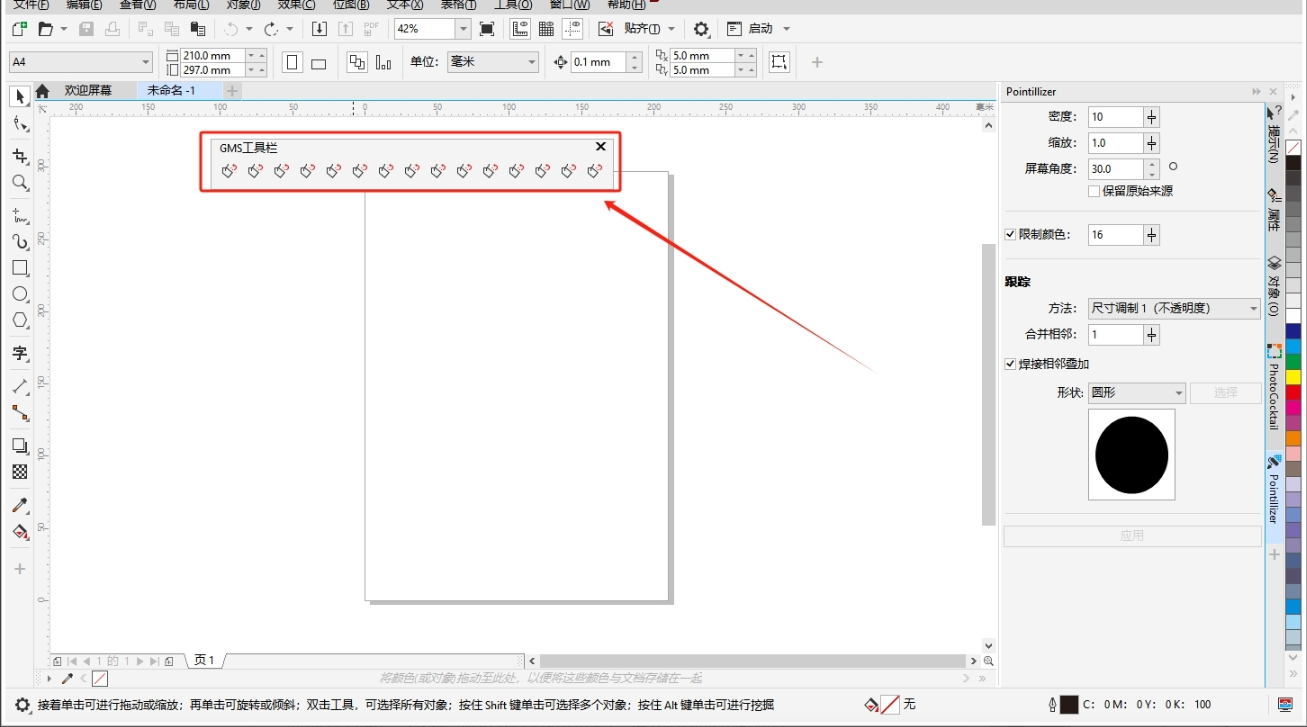This screenshot has width=1307, height=727.
Task: Select the Drop Shadow tool
Action: point(20,445)
